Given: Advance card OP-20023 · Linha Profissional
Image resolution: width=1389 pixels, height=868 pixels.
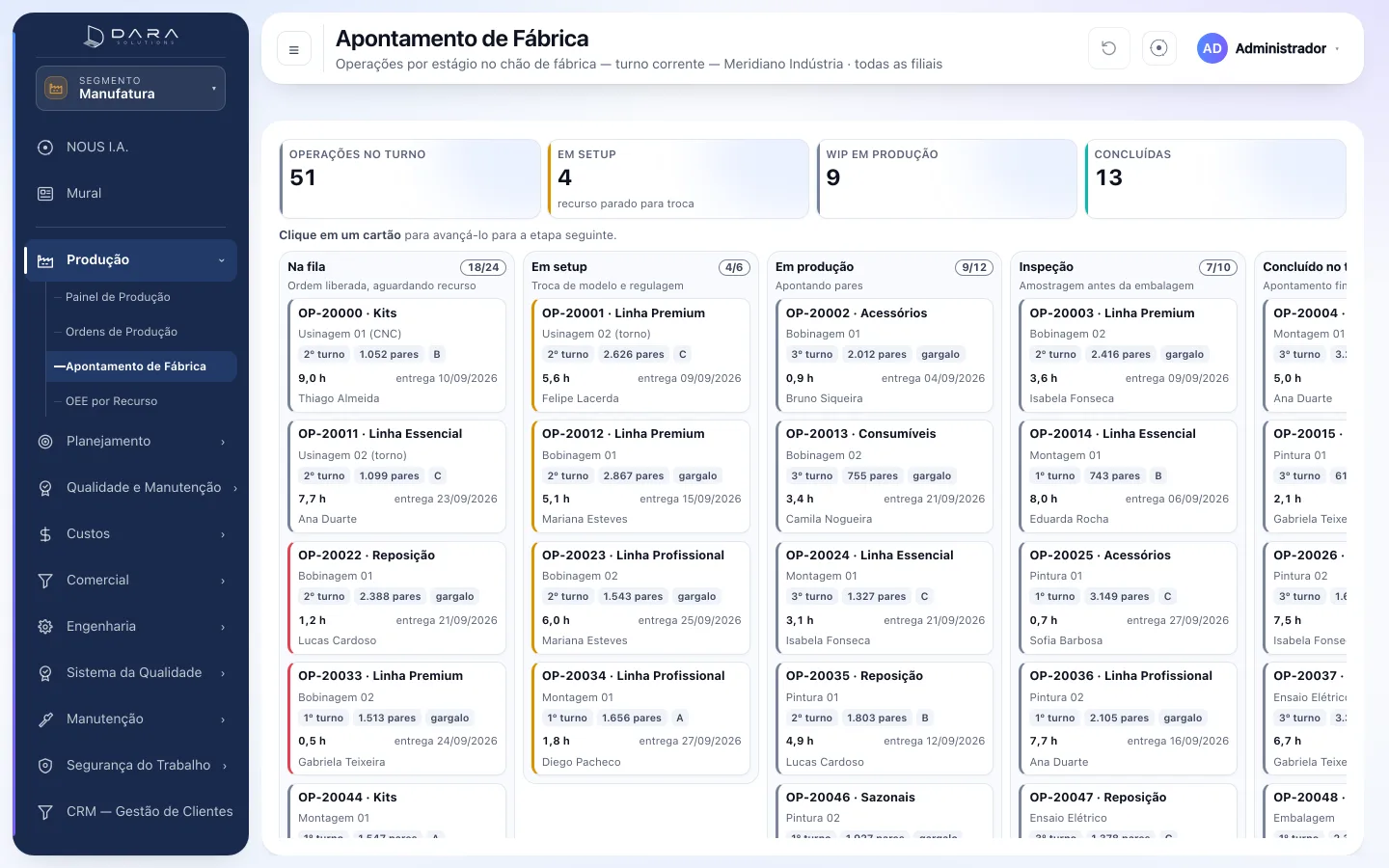Looking at the screenshot, I should coord(640,597).
